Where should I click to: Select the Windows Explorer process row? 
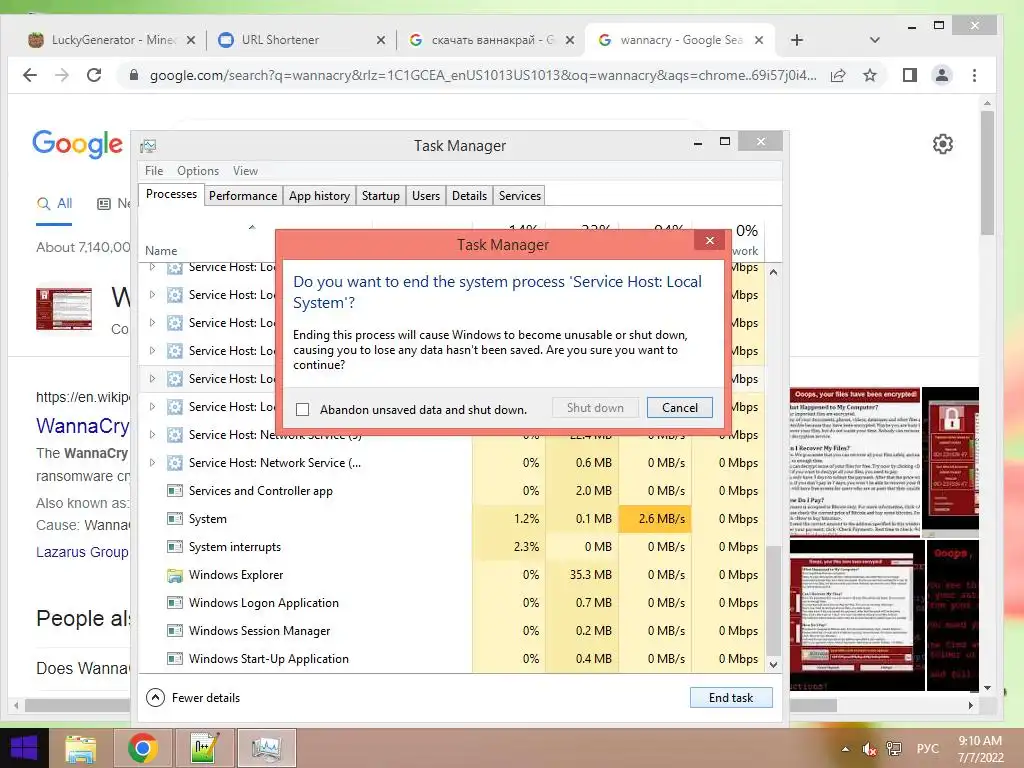coord(452,575)
